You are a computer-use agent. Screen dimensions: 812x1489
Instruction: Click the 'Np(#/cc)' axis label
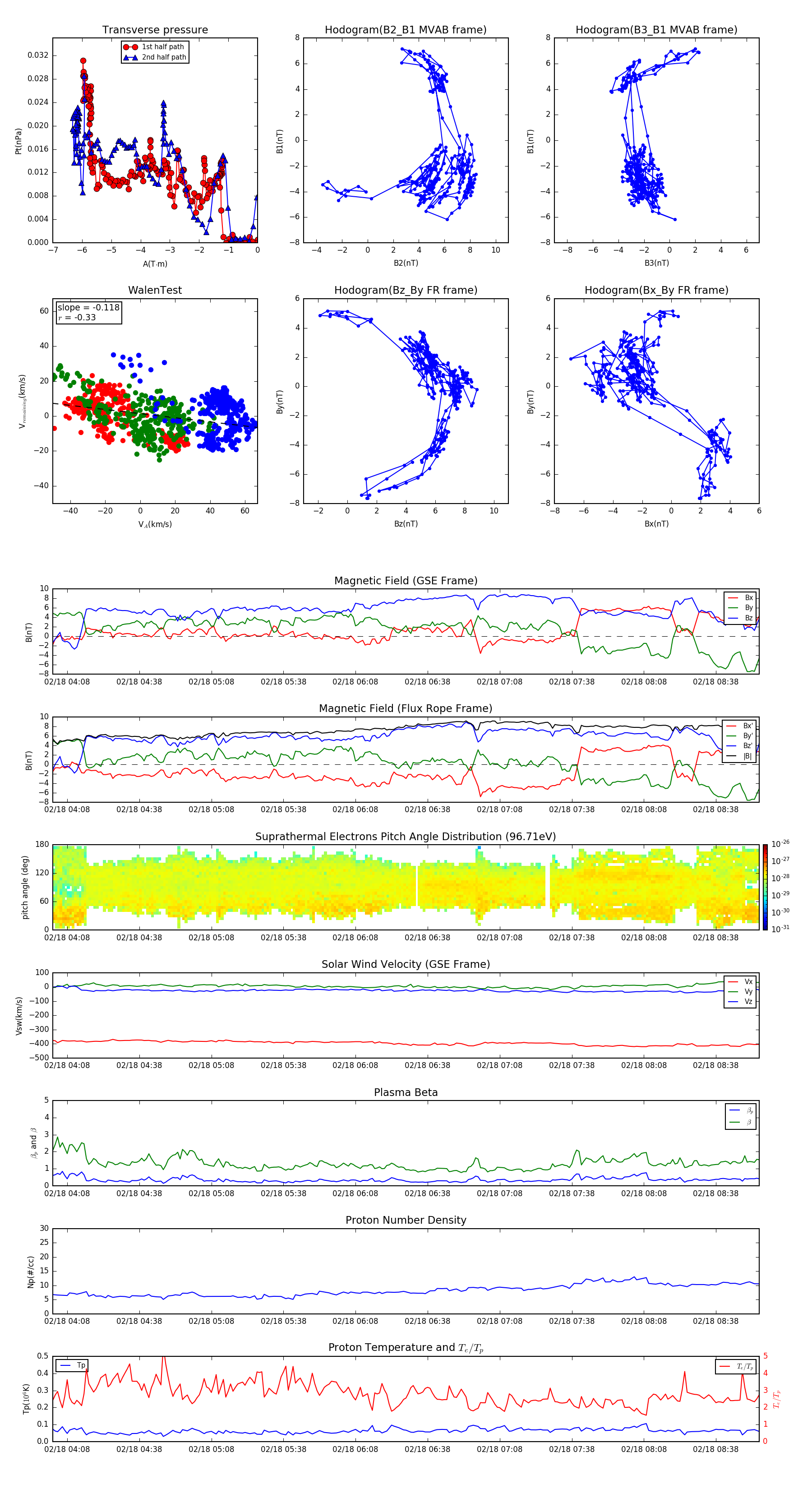[31, 1272]
